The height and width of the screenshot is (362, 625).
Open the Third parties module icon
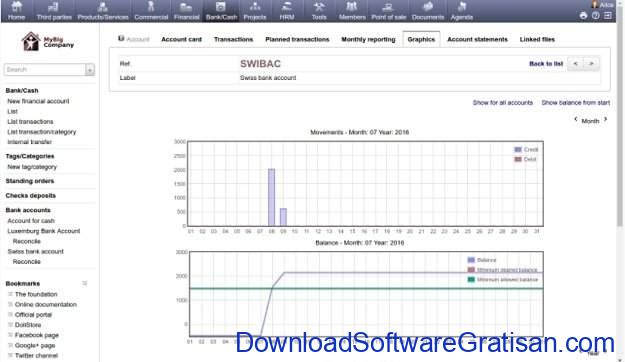(x=54, y=7)
